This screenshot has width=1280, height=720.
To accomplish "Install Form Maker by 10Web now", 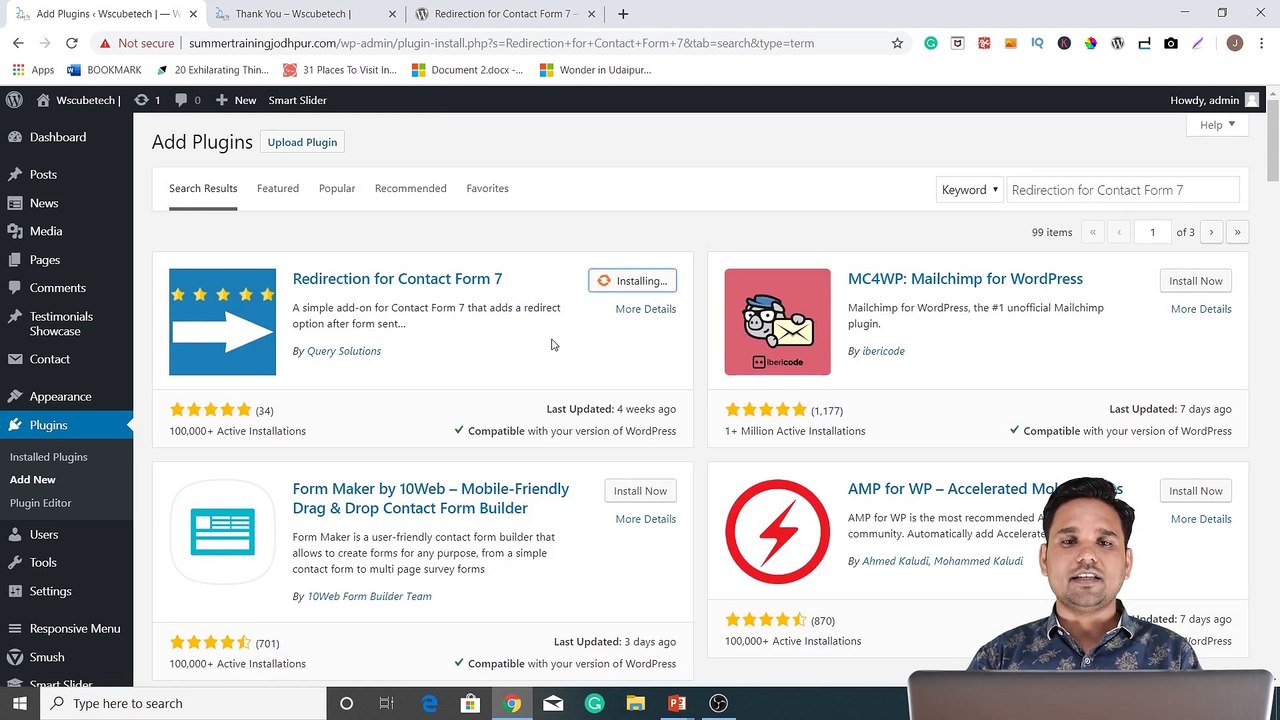I will click(x=640, y=491).
